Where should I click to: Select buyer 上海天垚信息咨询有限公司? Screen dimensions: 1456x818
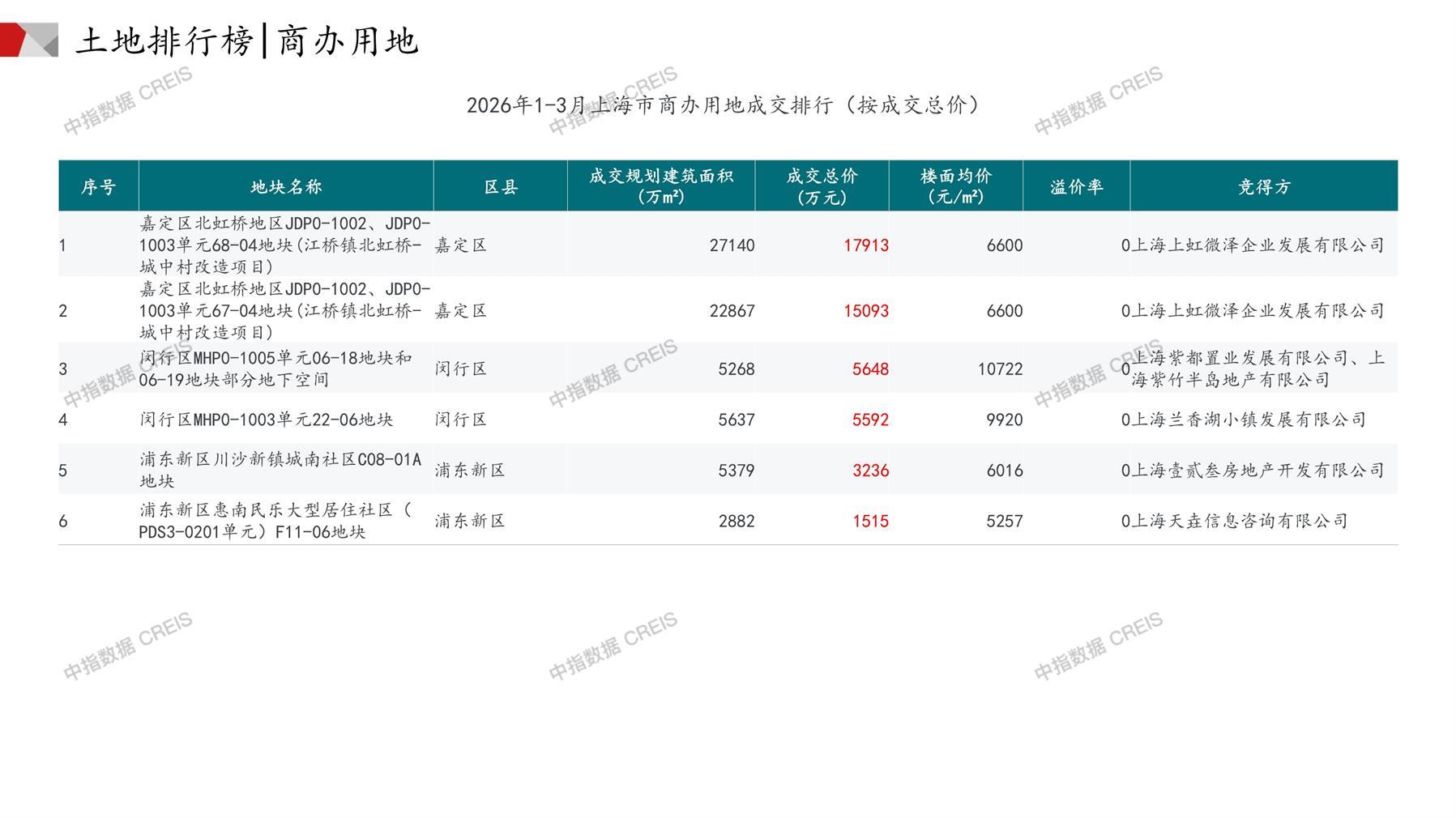tap(1239, 522)
